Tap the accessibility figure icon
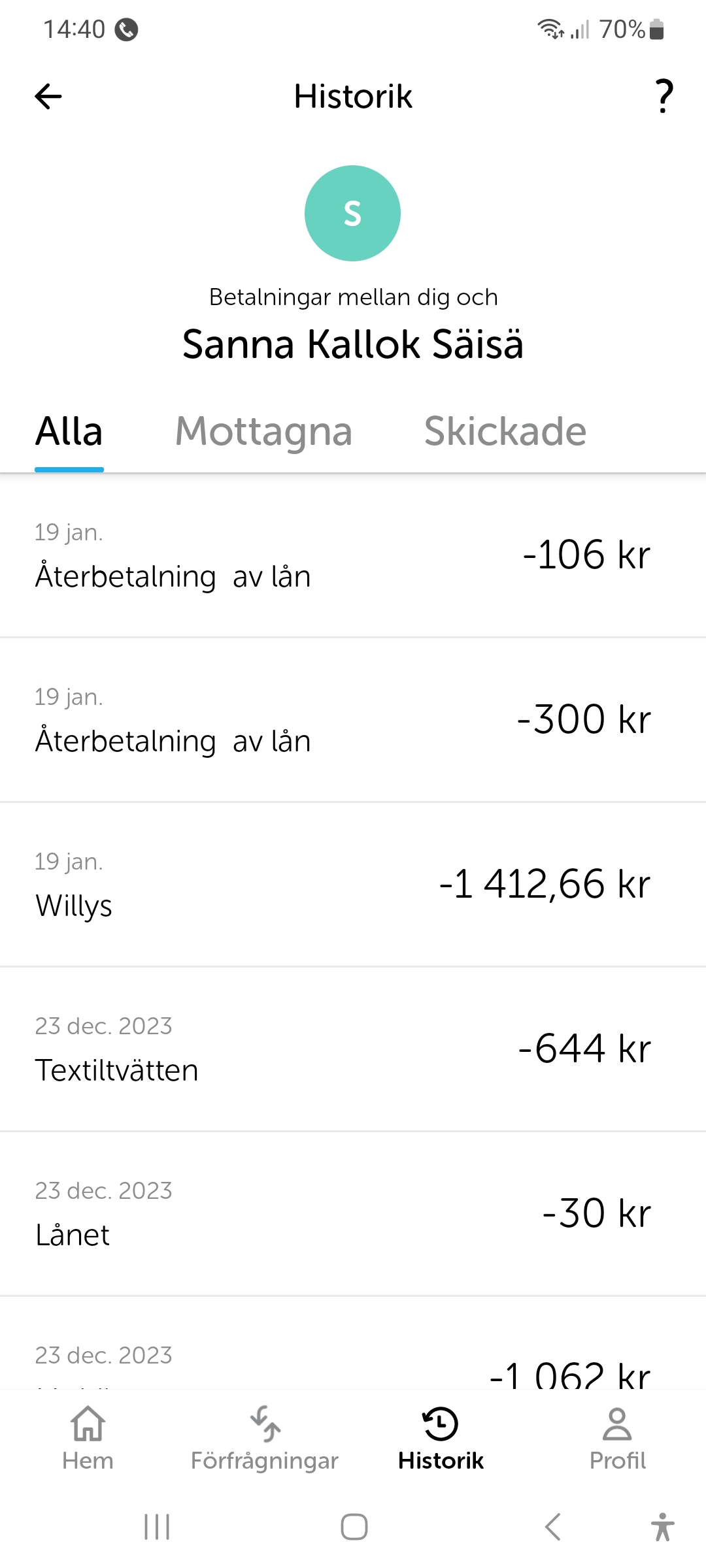The width and height of the screenshot is (706, 1568). (x=662, y=1527)
